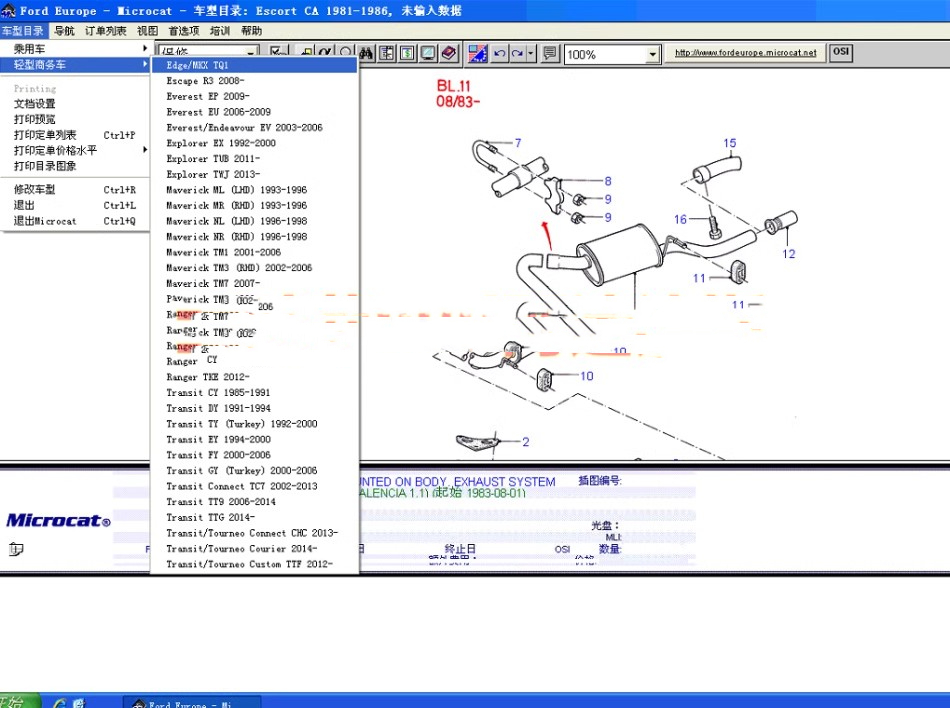This screenshot has height=708, width=950.
Task: Open the fordeurope.microcat.net link
Action: pyautogui.click(x=746, y=53)
